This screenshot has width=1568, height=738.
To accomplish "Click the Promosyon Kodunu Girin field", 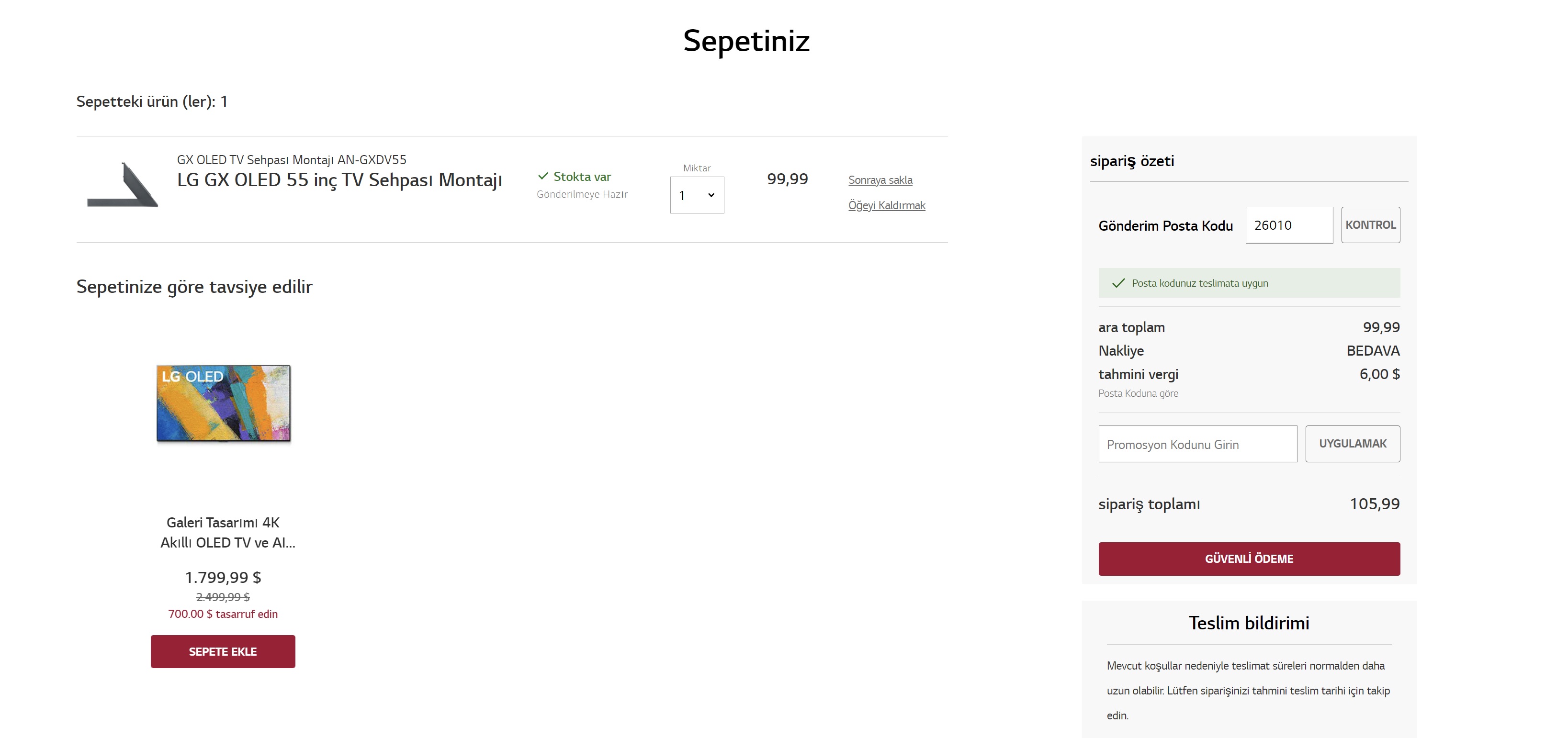I will coord(1197,444).
